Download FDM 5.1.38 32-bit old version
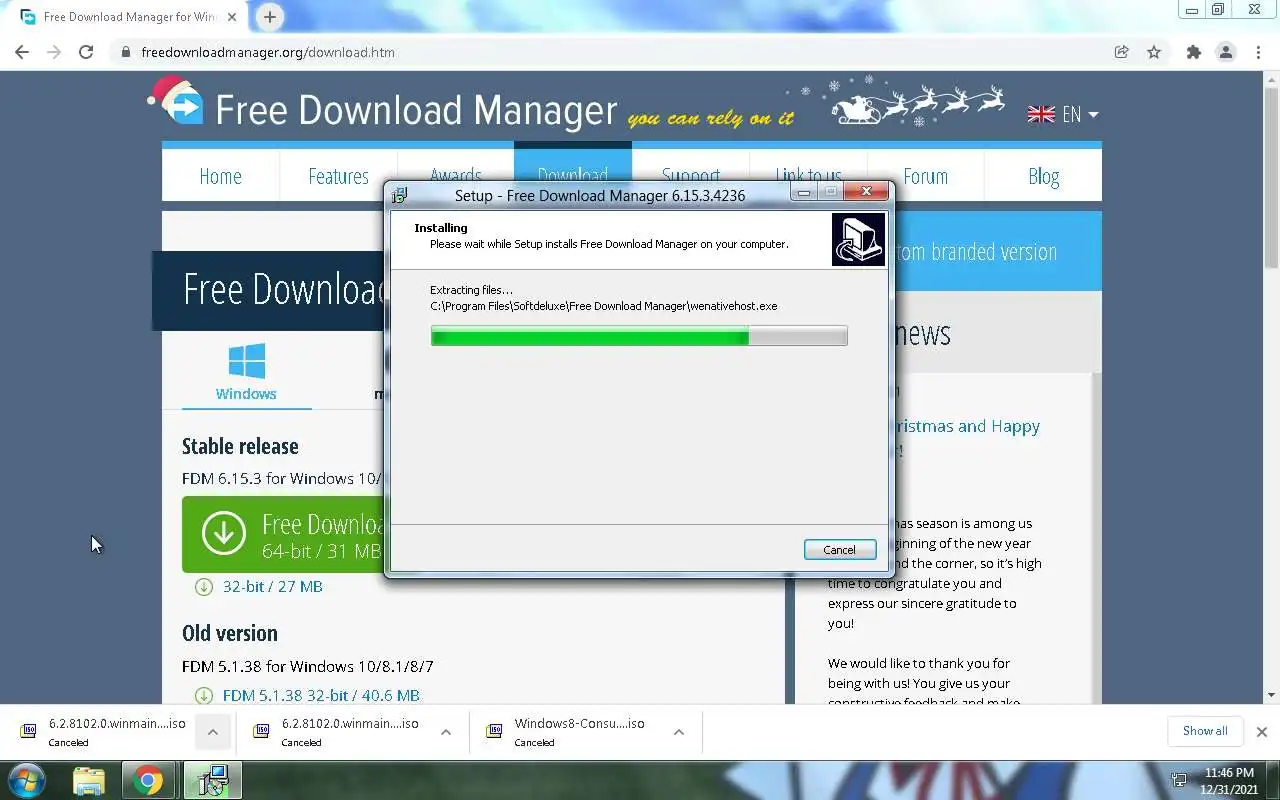This screenshot has height=800, width=1280. point(320,695)
